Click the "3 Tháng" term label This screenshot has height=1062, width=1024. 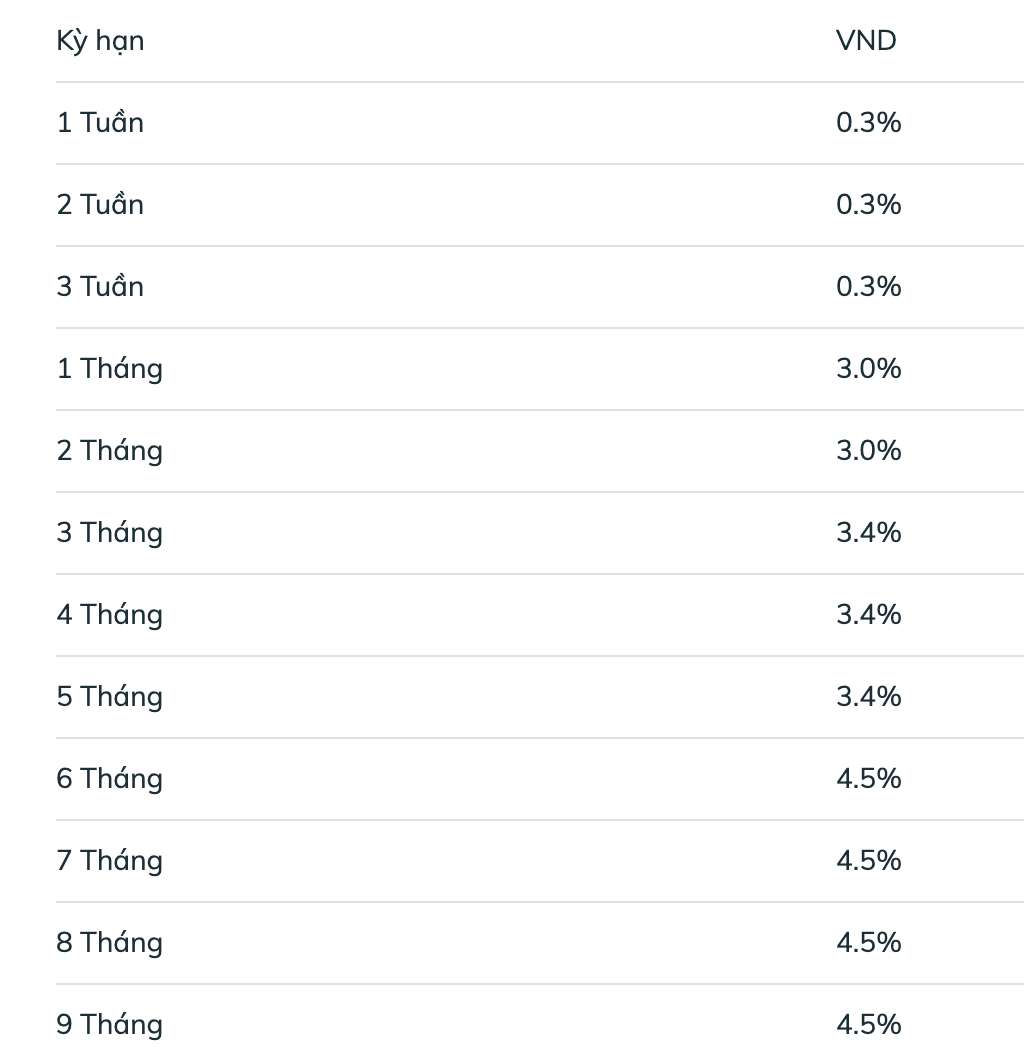point(109,533)
